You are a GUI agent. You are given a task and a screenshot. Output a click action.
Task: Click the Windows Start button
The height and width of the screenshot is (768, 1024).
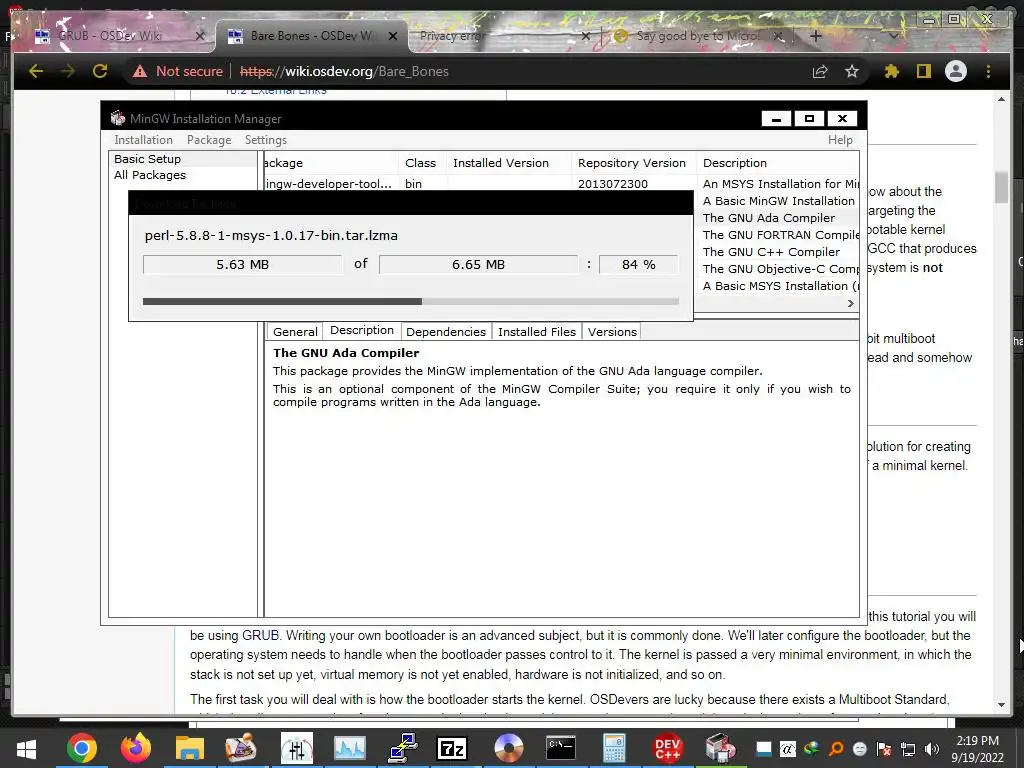point(26,749)
